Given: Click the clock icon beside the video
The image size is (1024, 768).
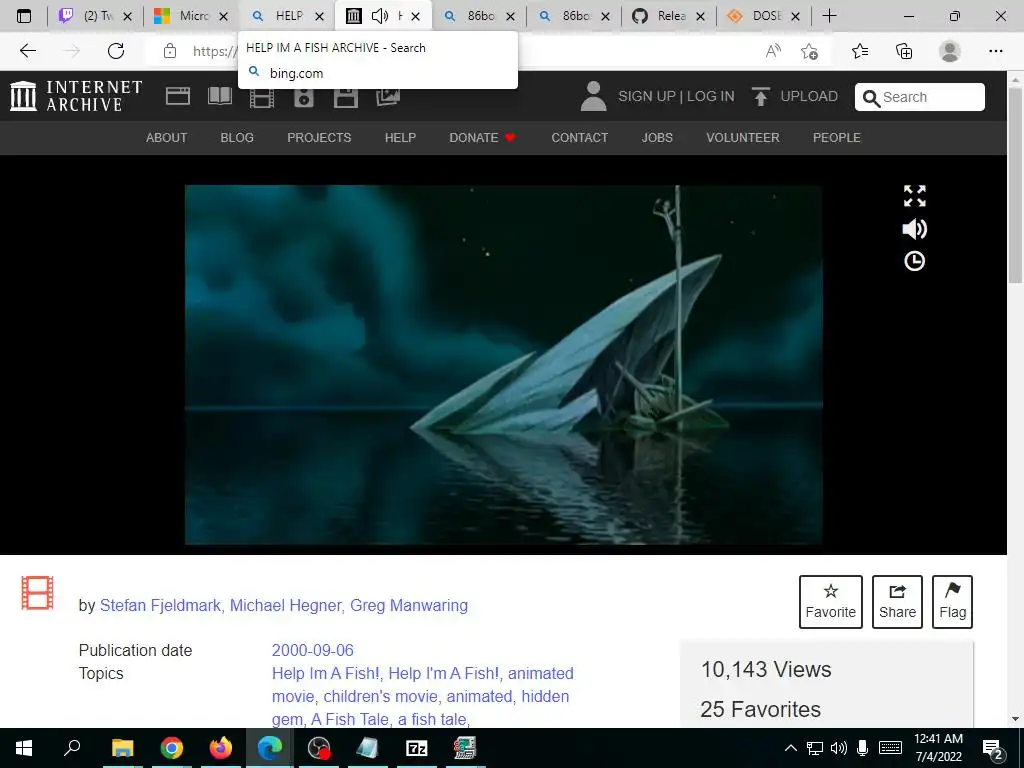Looking at the screenshot, I should [914, 261].
